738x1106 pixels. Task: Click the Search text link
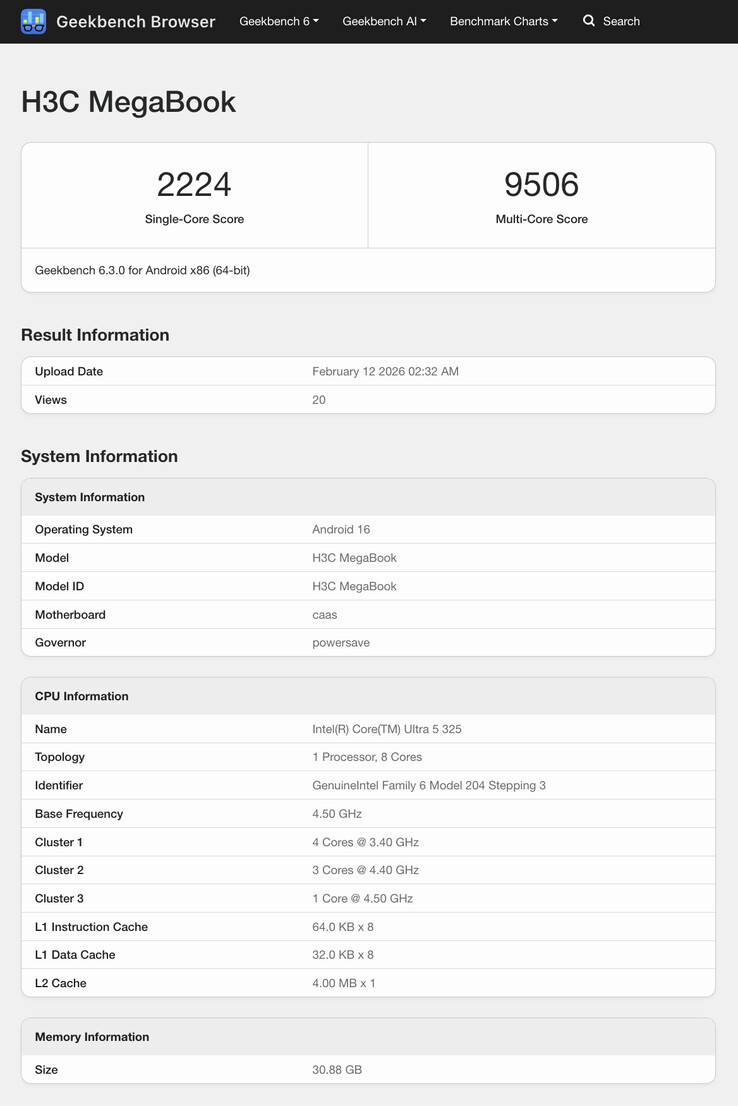621,21
